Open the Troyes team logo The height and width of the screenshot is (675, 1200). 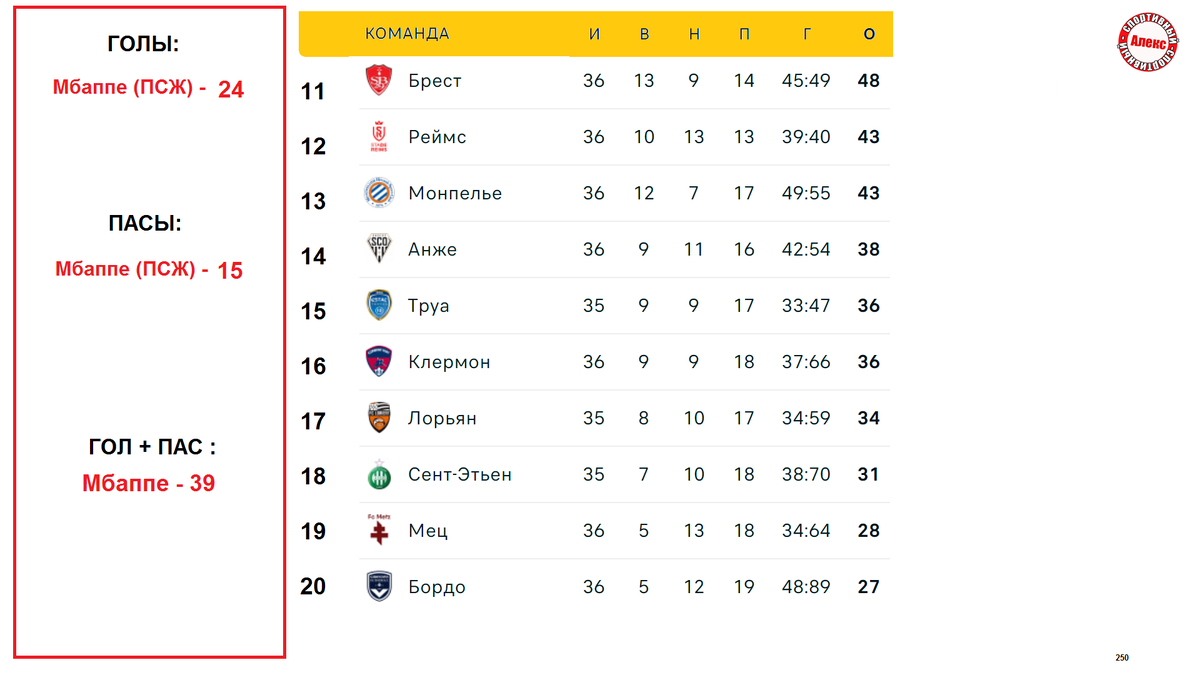click(x=379, y=305)
